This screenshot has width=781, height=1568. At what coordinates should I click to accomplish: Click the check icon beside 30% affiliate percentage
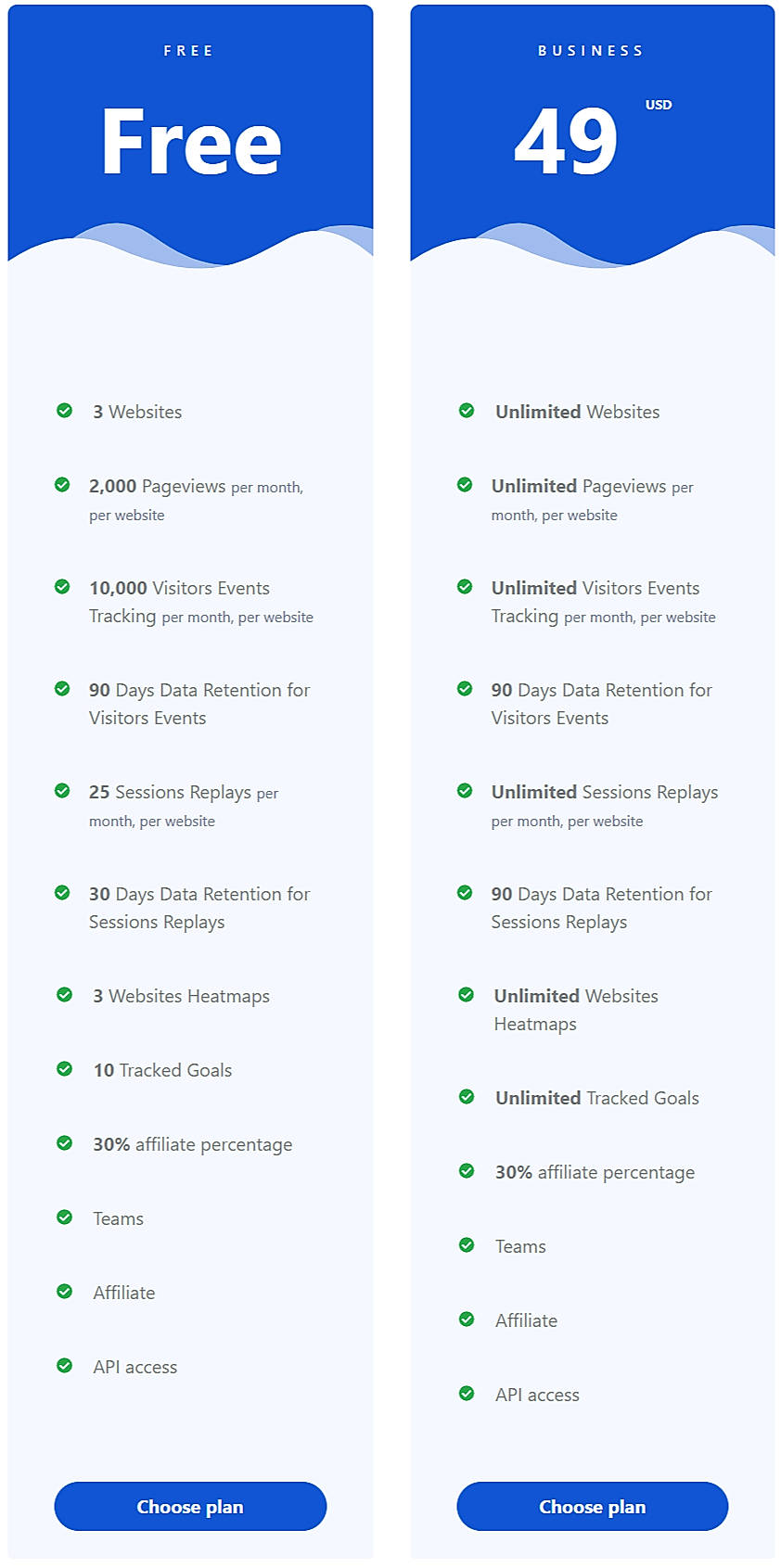63,1141
